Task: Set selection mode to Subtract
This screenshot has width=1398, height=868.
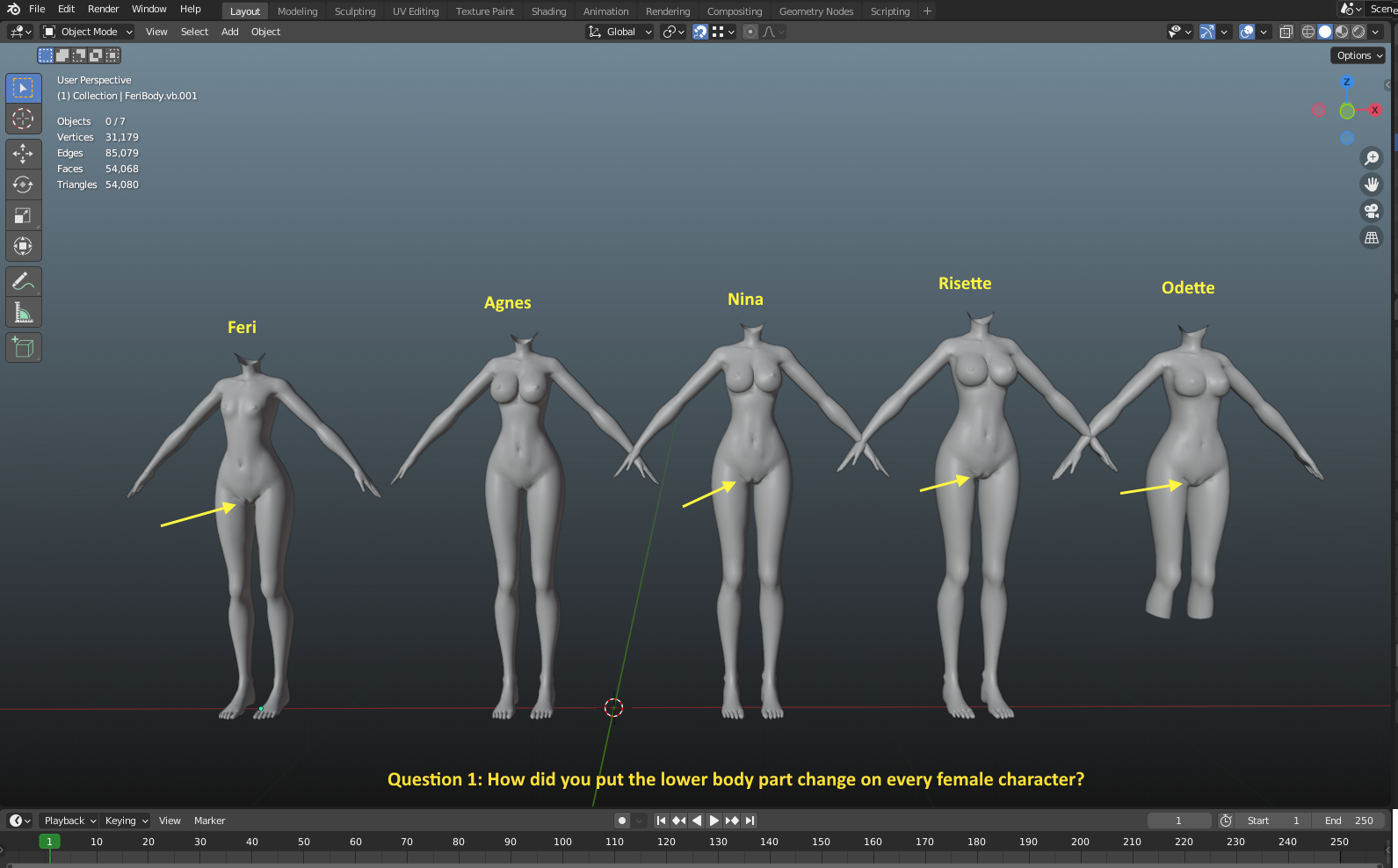Action: tap(79, 55)
